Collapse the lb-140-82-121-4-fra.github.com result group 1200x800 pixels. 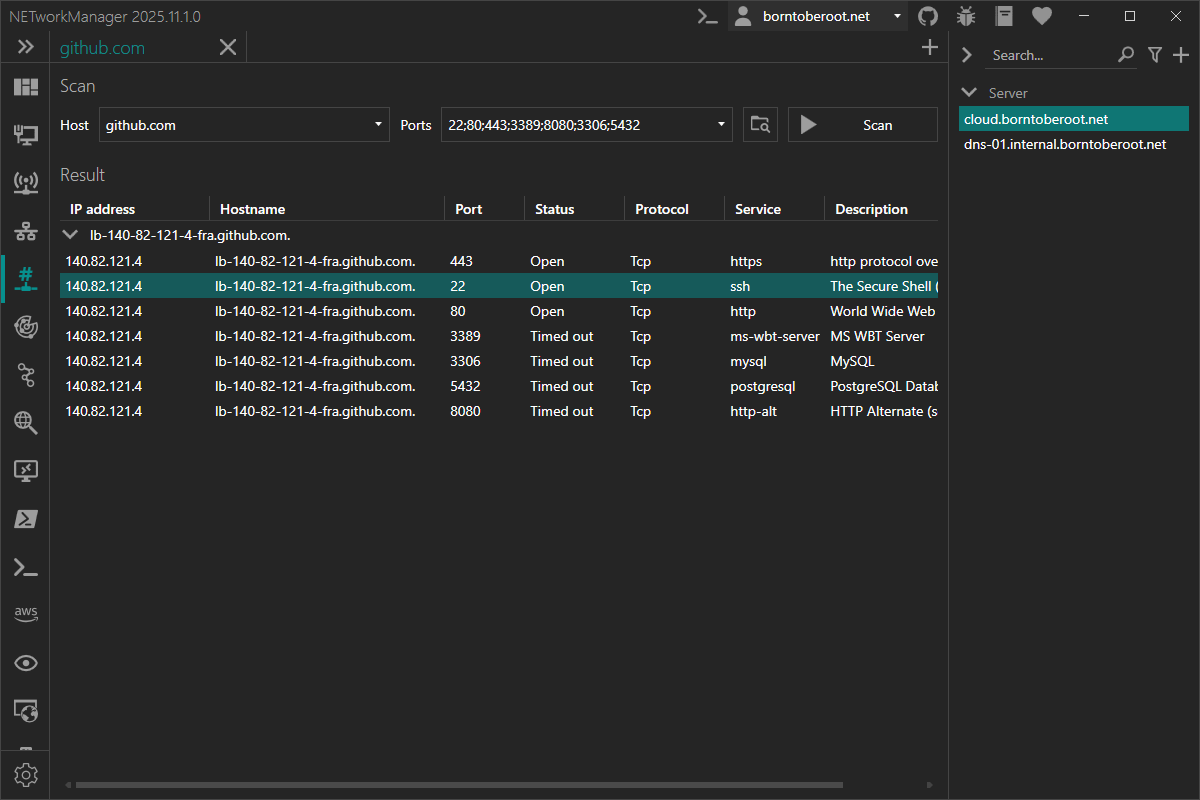(x=69, y=234)
